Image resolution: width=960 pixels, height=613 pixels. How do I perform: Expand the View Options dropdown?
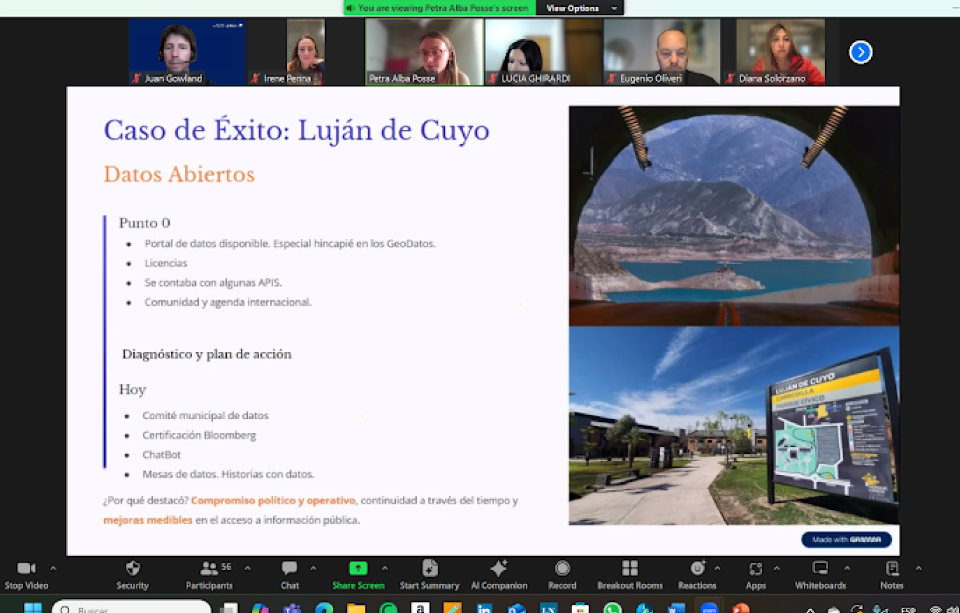pos(580,8)
